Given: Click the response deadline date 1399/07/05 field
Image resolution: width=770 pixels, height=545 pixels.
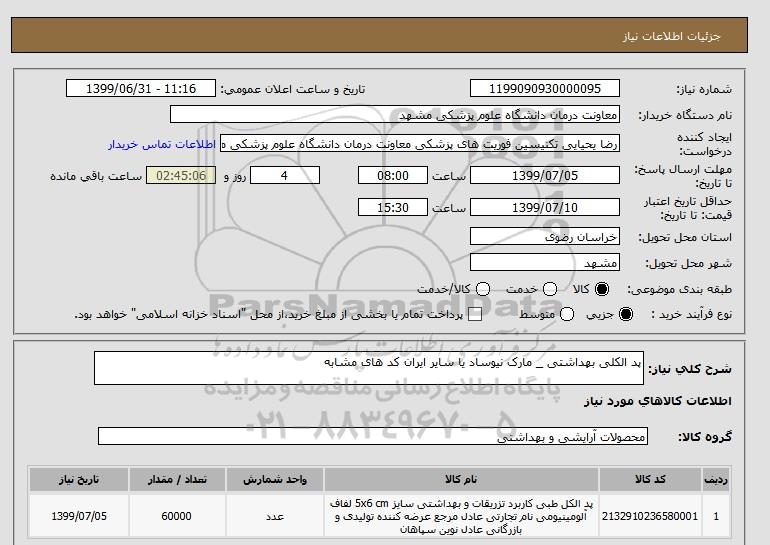Looking at the screenshot, I should pyautogui.click(x=545, y=175).
